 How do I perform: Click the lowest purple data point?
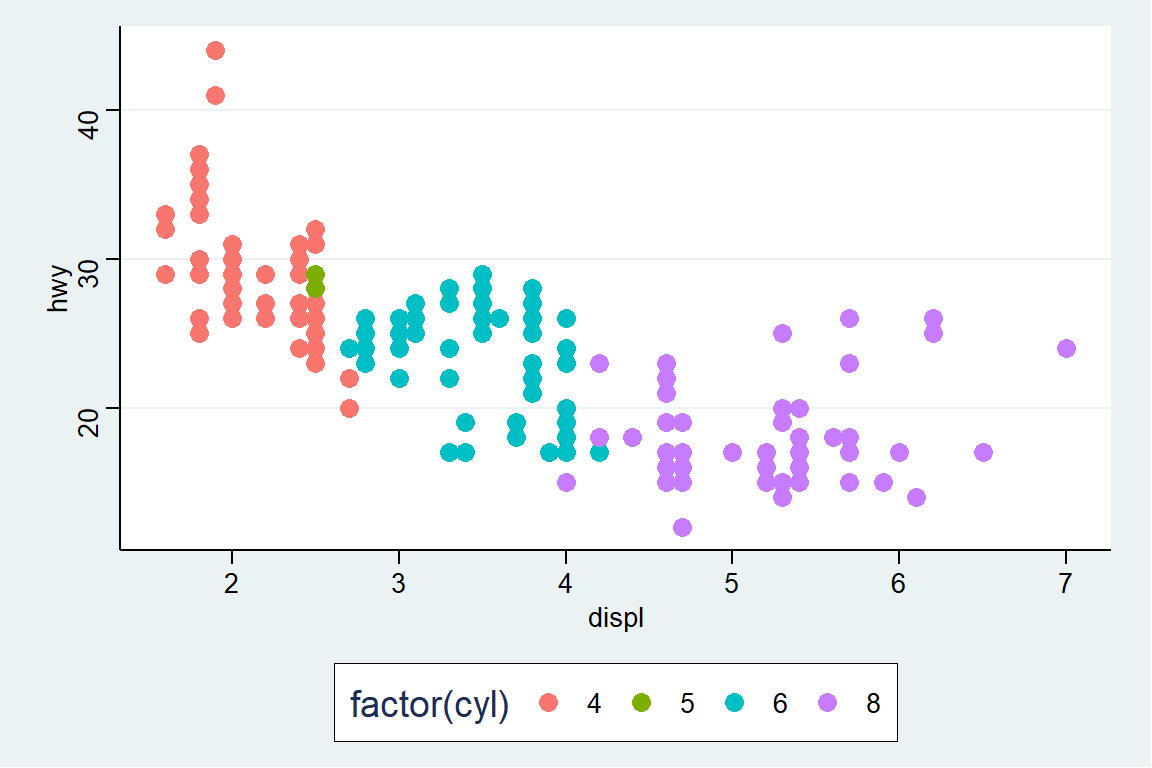click(682, 527)
